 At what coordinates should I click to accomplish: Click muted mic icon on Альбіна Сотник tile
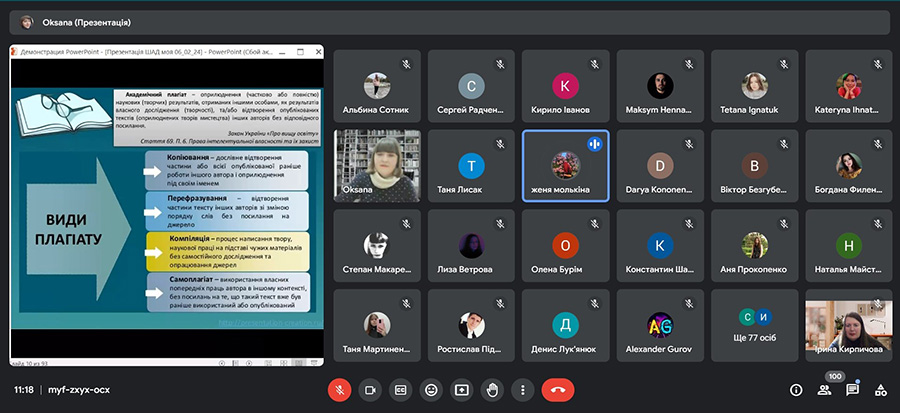click(x=406, y=64)
